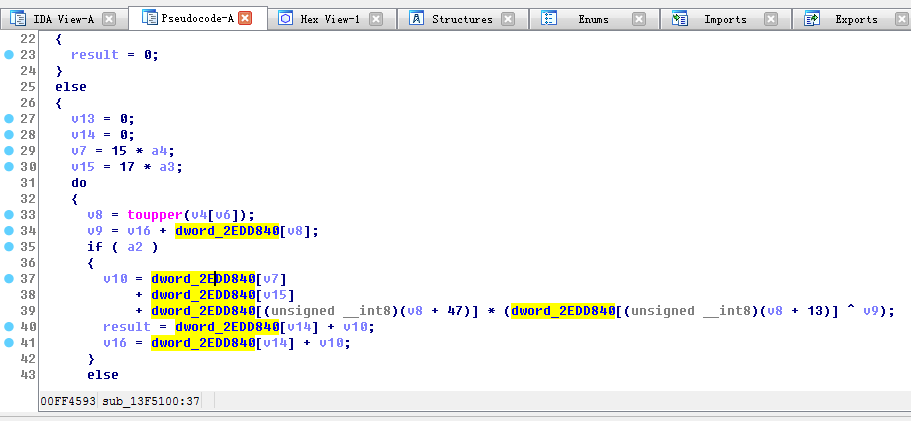Click sub_13F5100:37 in the status bar
This screenshot has width=911, height=421.
tap(151, 401)
